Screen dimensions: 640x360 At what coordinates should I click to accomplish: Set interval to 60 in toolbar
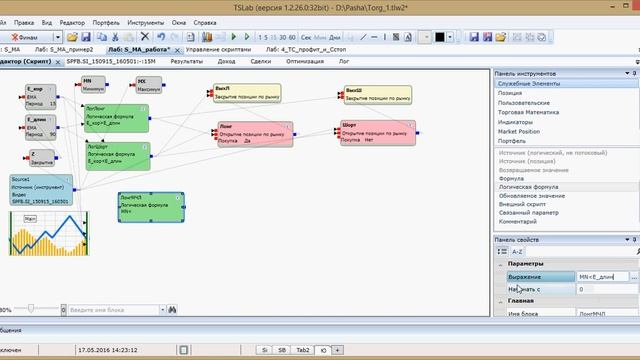pos(292,37)
